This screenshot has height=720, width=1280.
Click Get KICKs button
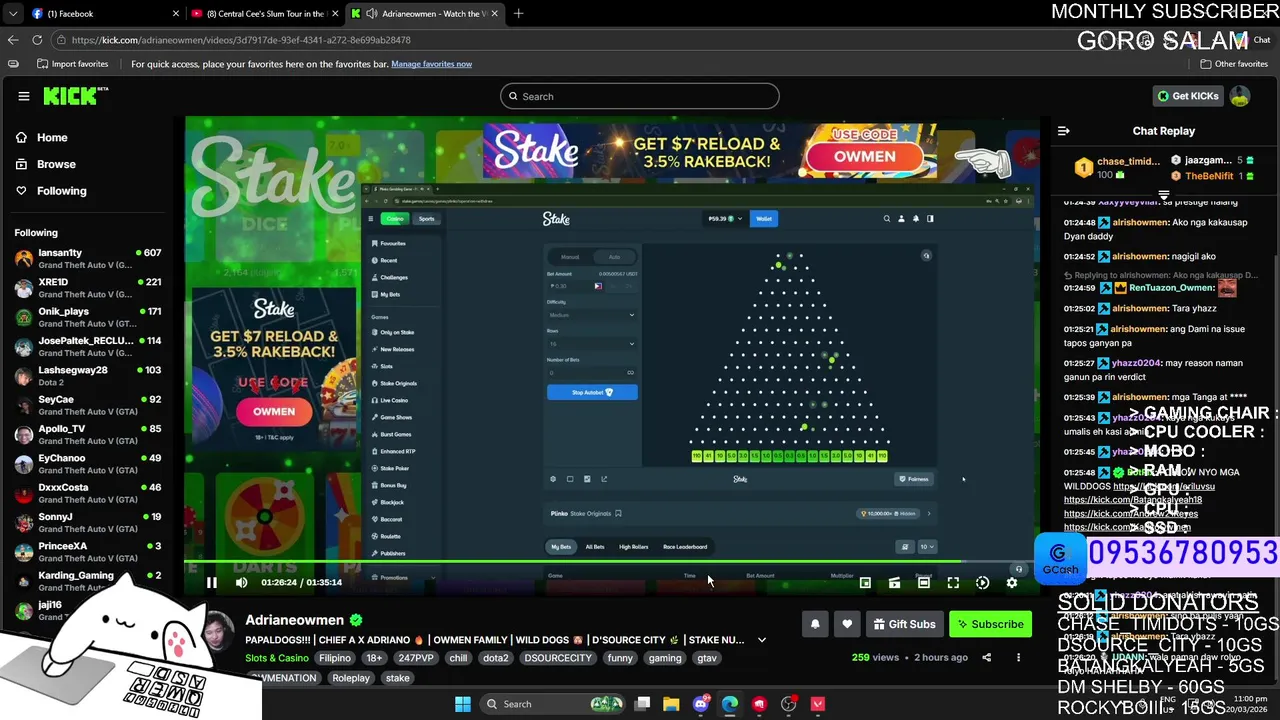click(1188, 96)
